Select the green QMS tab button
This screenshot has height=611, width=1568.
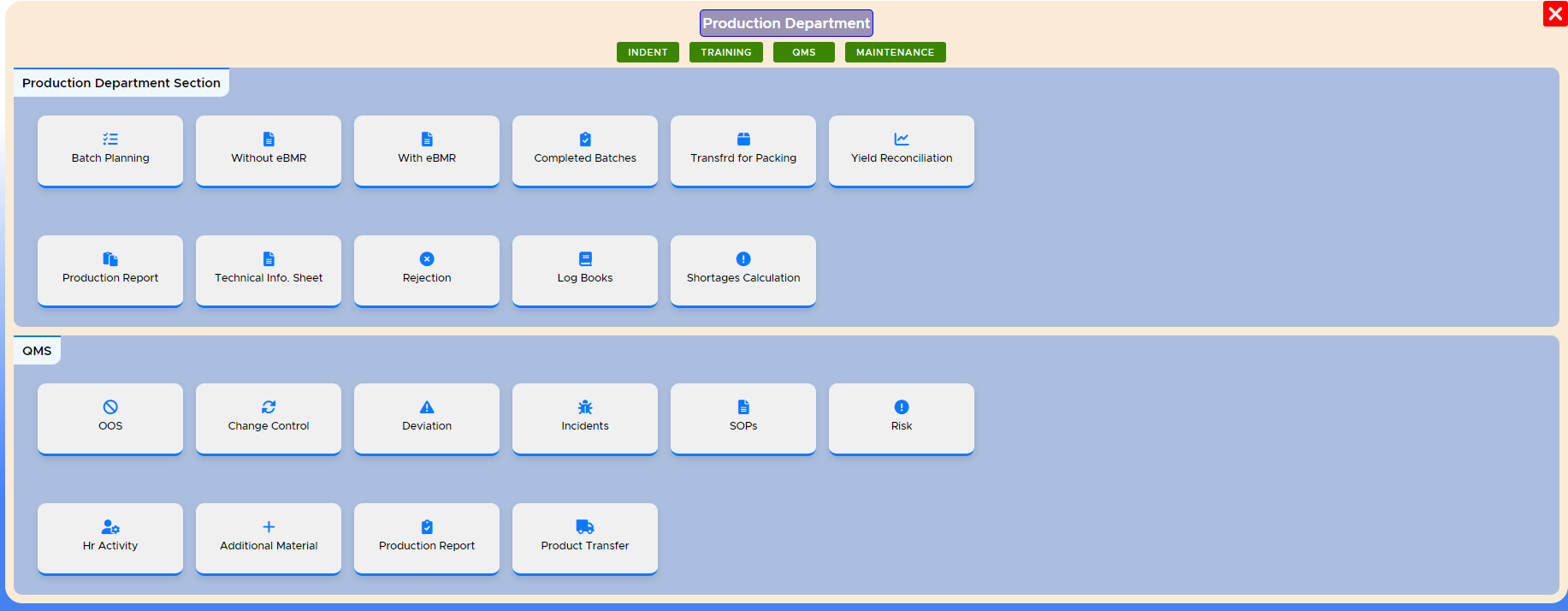803,52
